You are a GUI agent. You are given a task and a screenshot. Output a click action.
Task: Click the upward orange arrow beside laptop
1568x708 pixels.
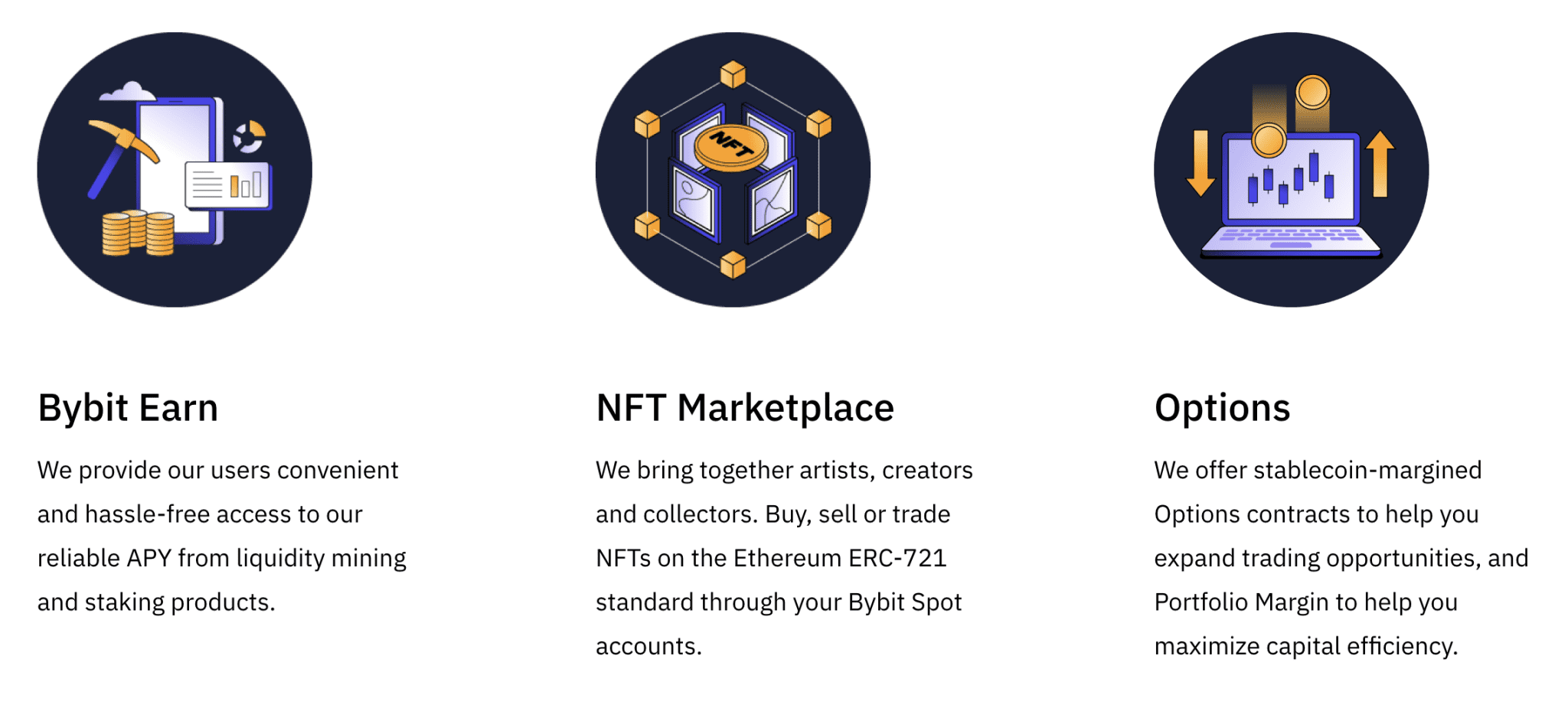point(1380,164)
